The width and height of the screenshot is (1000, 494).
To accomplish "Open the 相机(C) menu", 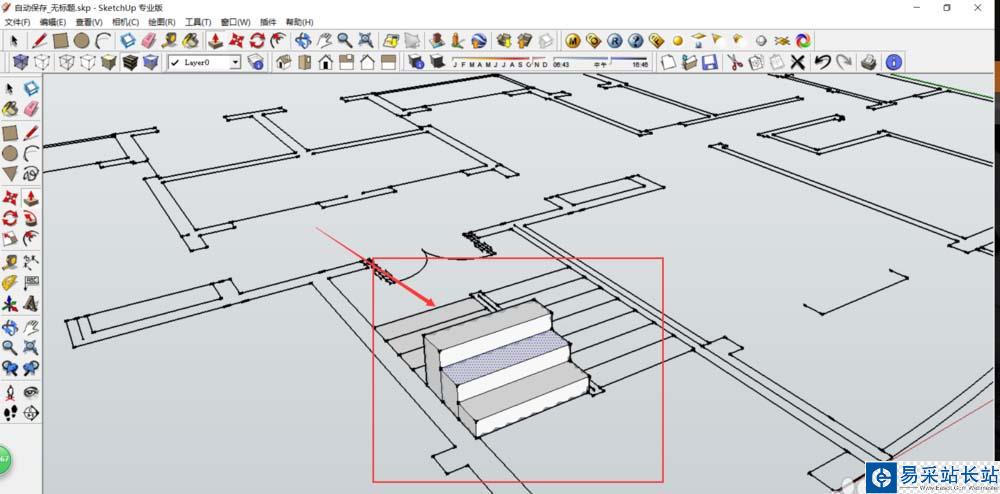I will pyautogui.click(x=125, y=22).
